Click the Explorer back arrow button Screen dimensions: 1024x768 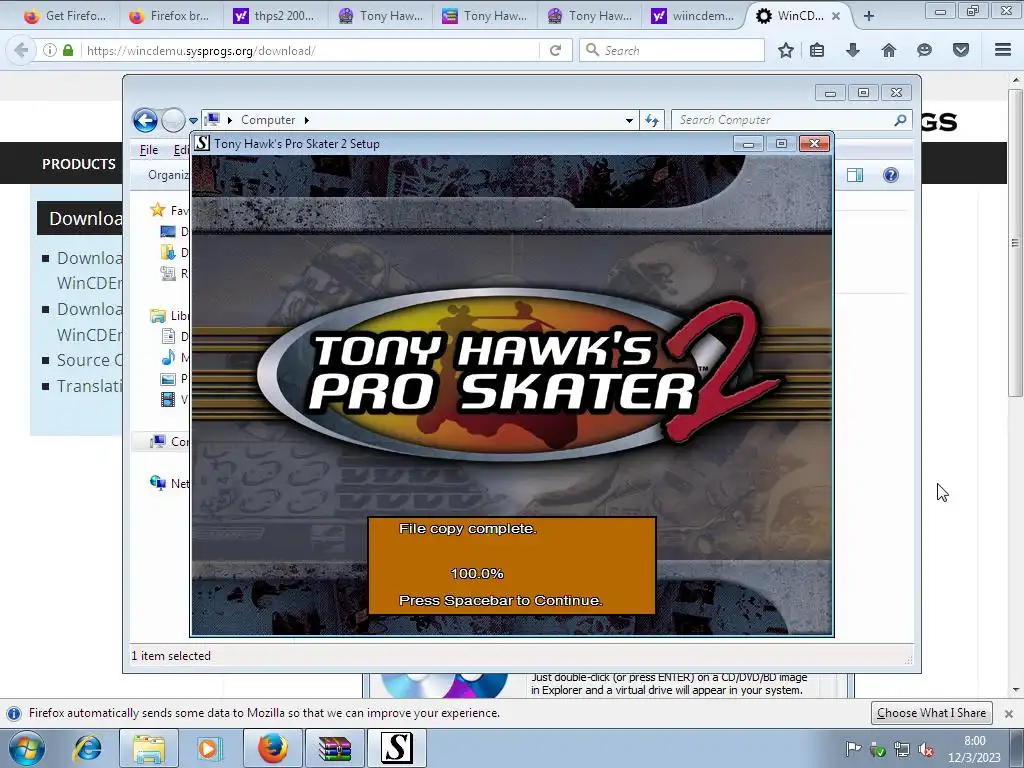145,120
